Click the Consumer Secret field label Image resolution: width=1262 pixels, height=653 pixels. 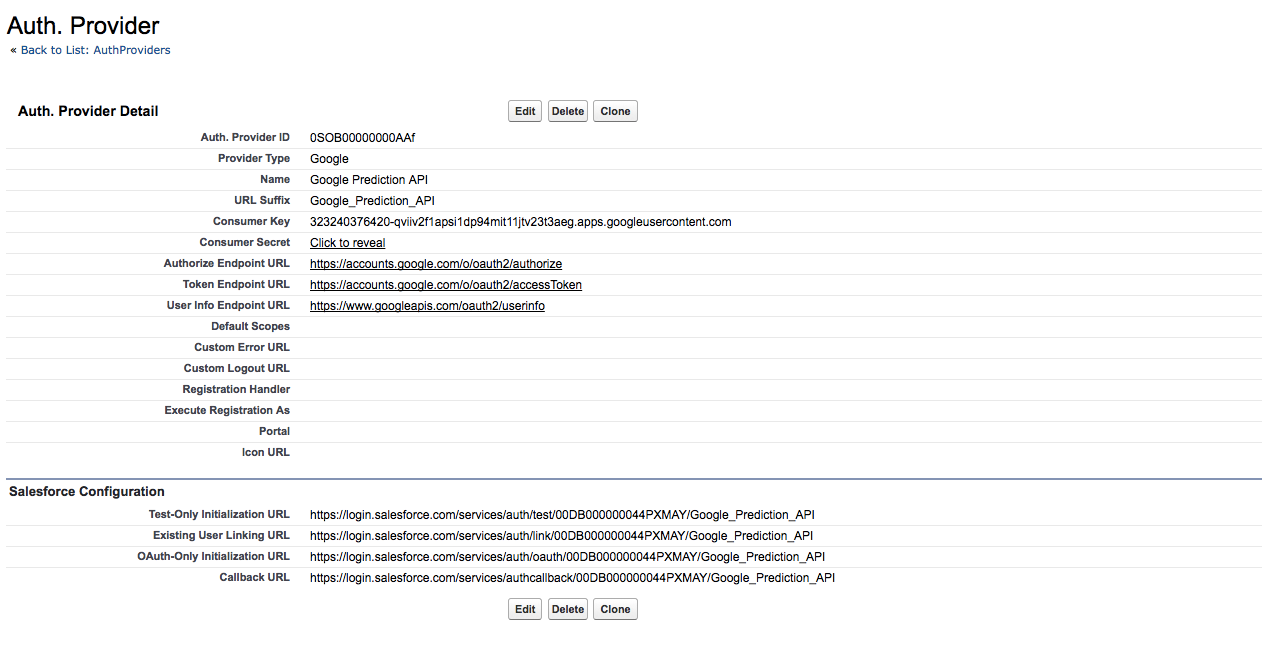[245, 243]
